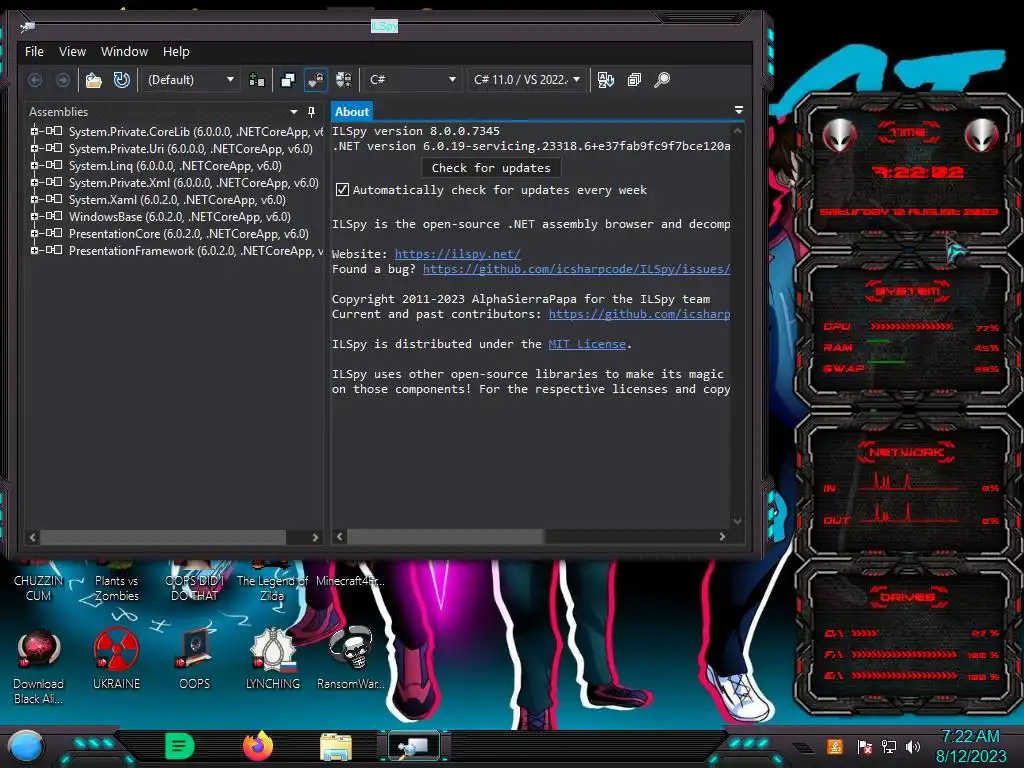Expand the System.Private.Xml node

point(34,182)
